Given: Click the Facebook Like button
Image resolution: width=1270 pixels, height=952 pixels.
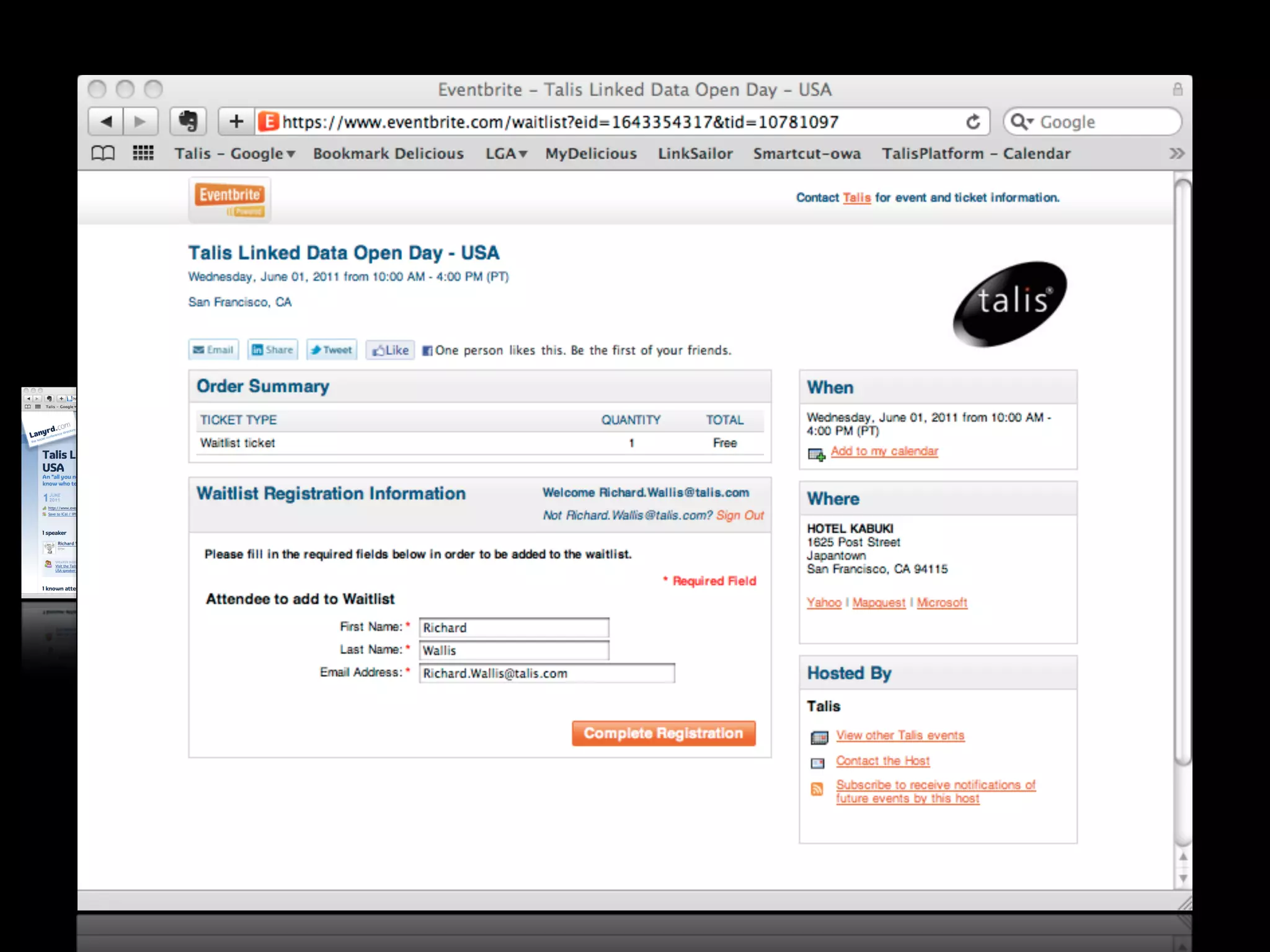Looking at the screenshot, I should coord(390,350).
